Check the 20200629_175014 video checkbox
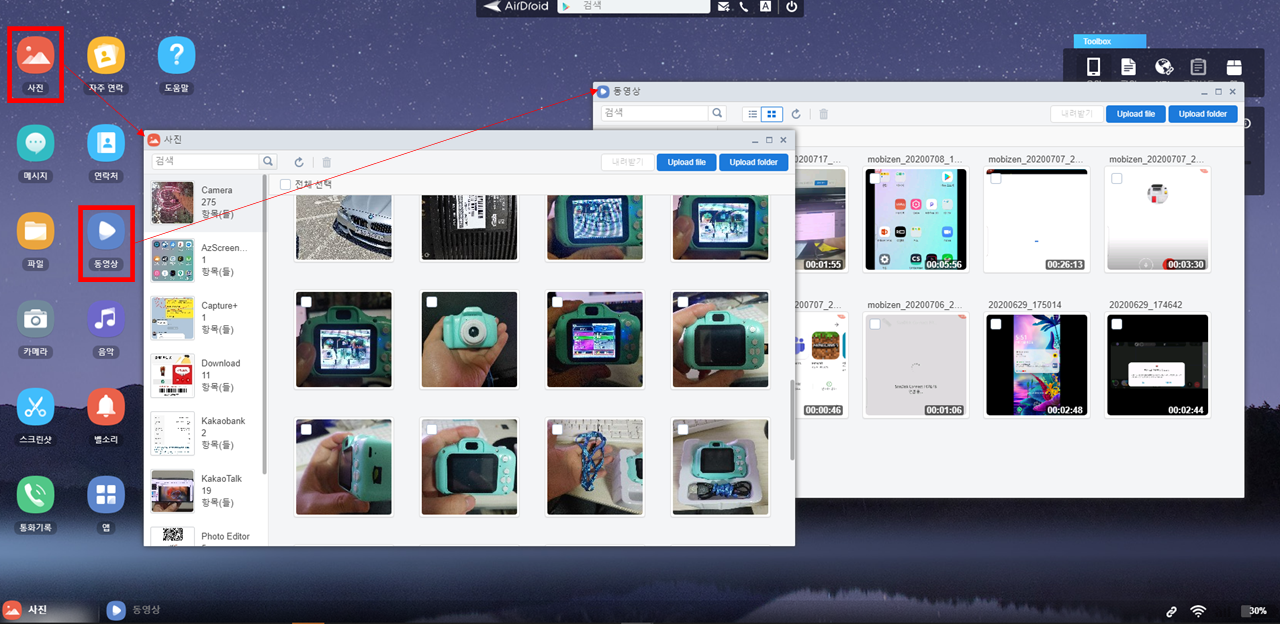The width and height of the screenshot is (1280, 624). tap(996, 324)
